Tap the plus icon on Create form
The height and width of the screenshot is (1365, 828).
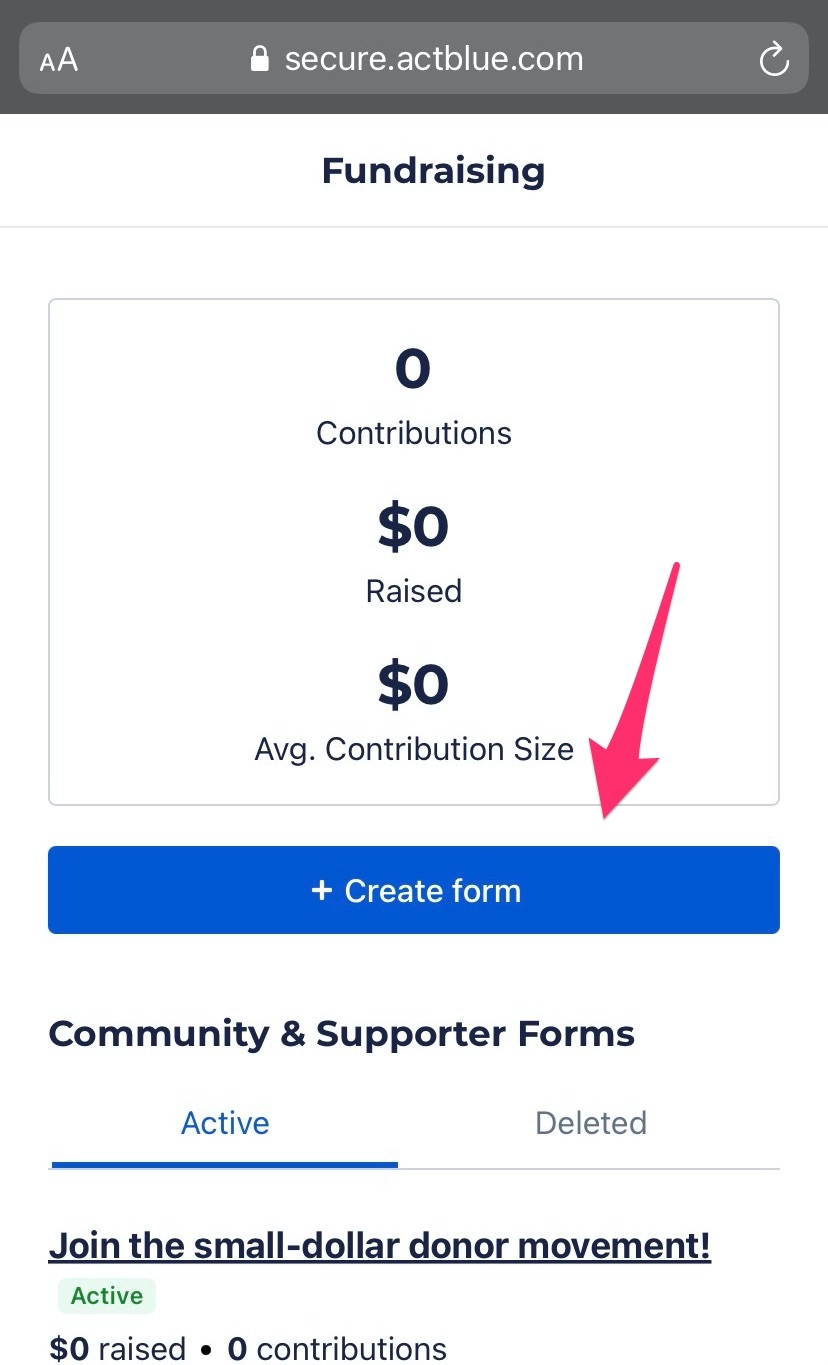click(x=321, y=890)
